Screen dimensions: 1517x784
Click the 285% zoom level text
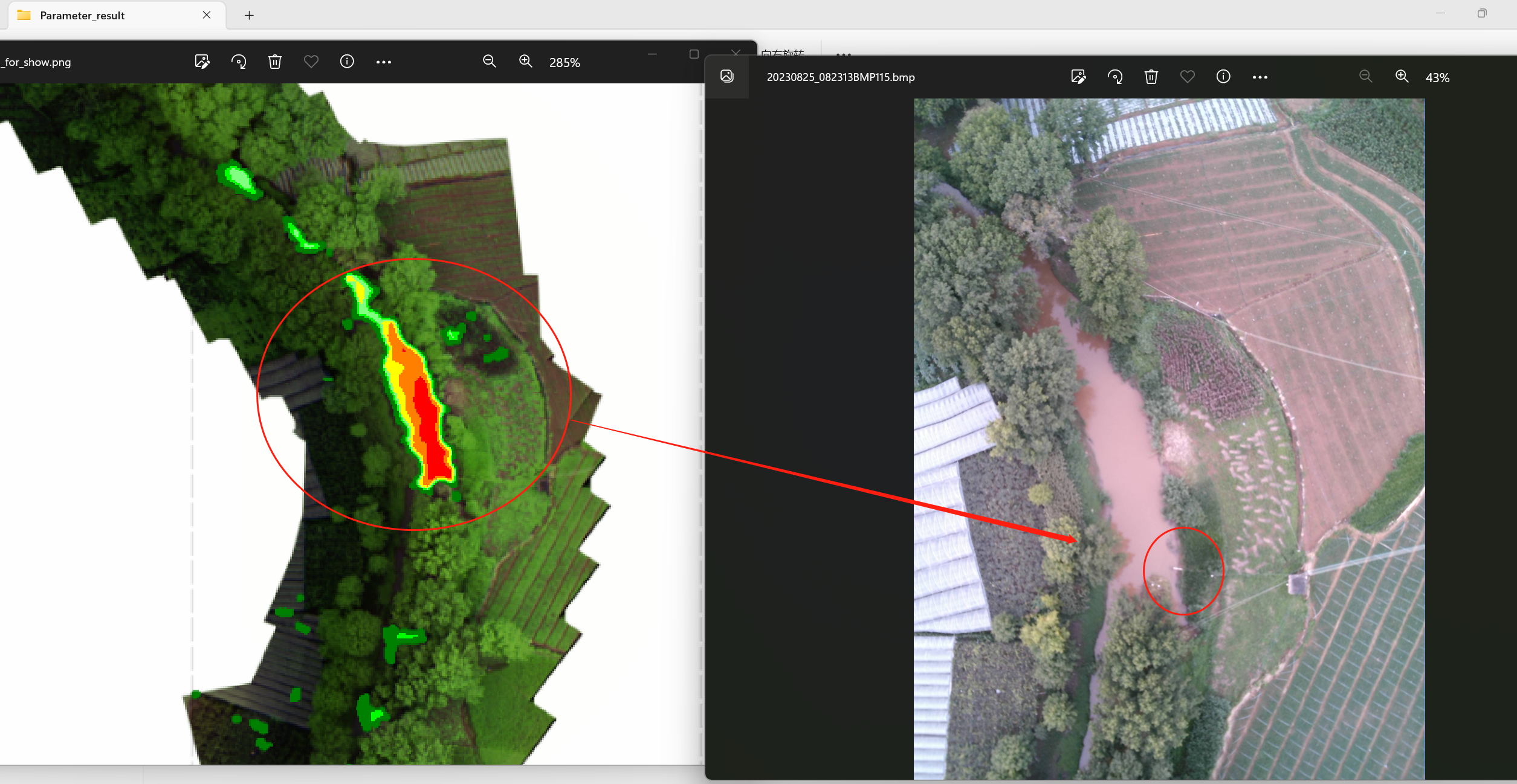564,63
